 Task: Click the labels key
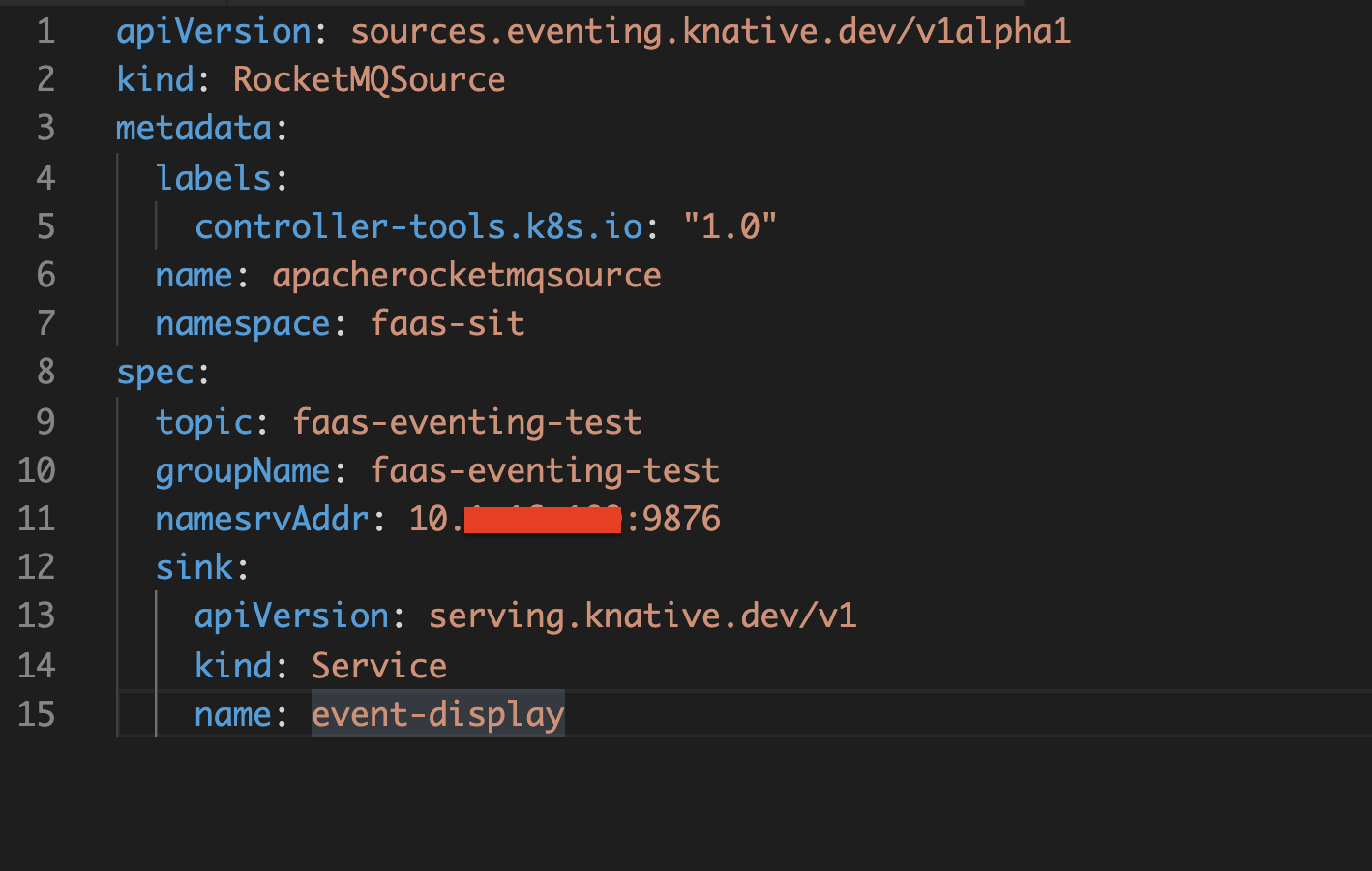[214, 178]
